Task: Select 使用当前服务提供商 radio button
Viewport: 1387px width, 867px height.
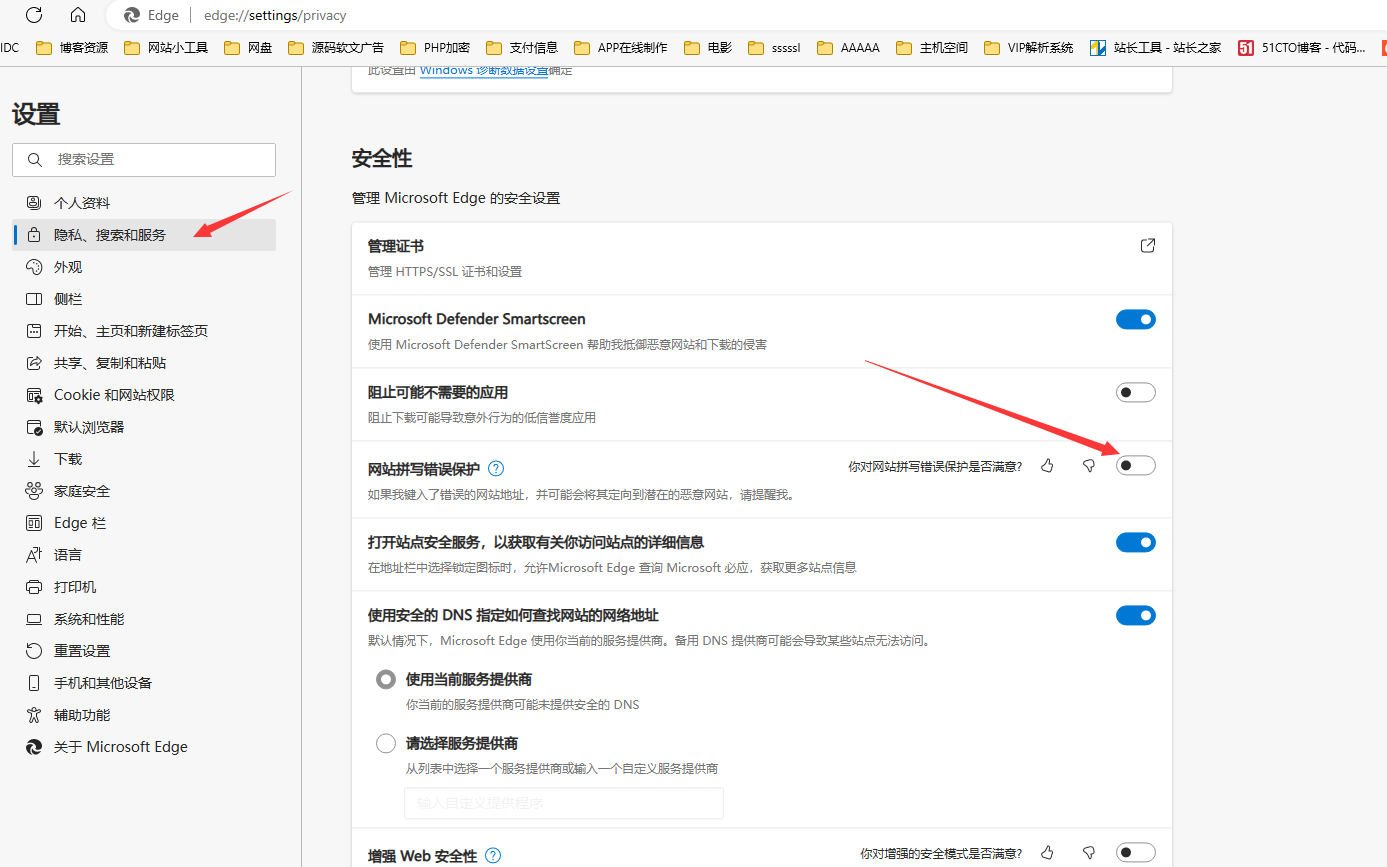Action: click(386, 680)
